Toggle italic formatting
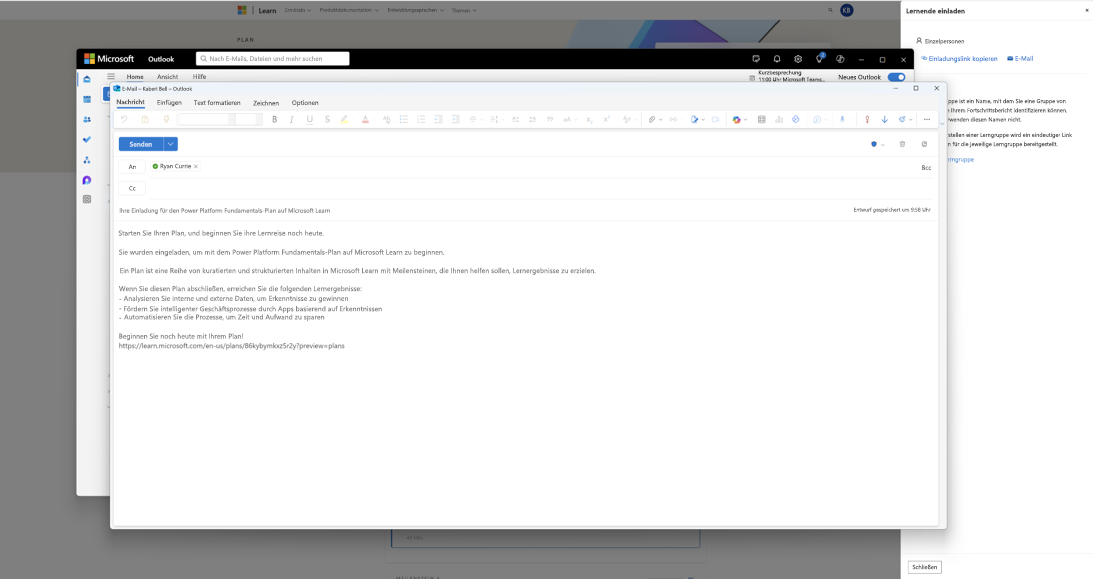 point(291,119)
